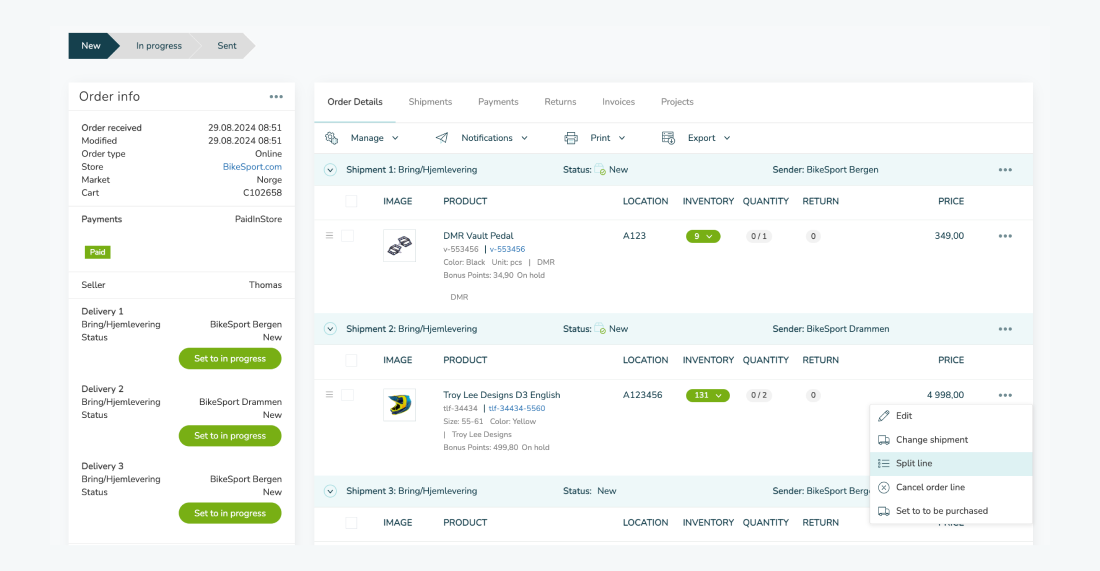
Task: Expand inventory dropdown showing 9
Action: pos(703,236)
